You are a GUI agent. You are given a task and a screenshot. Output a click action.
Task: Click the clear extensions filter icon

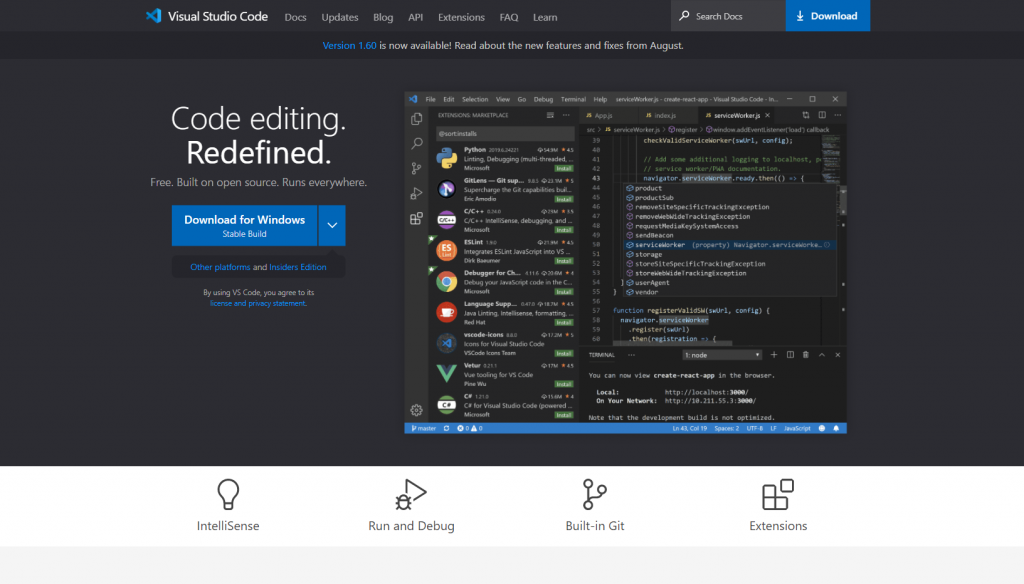550,115
